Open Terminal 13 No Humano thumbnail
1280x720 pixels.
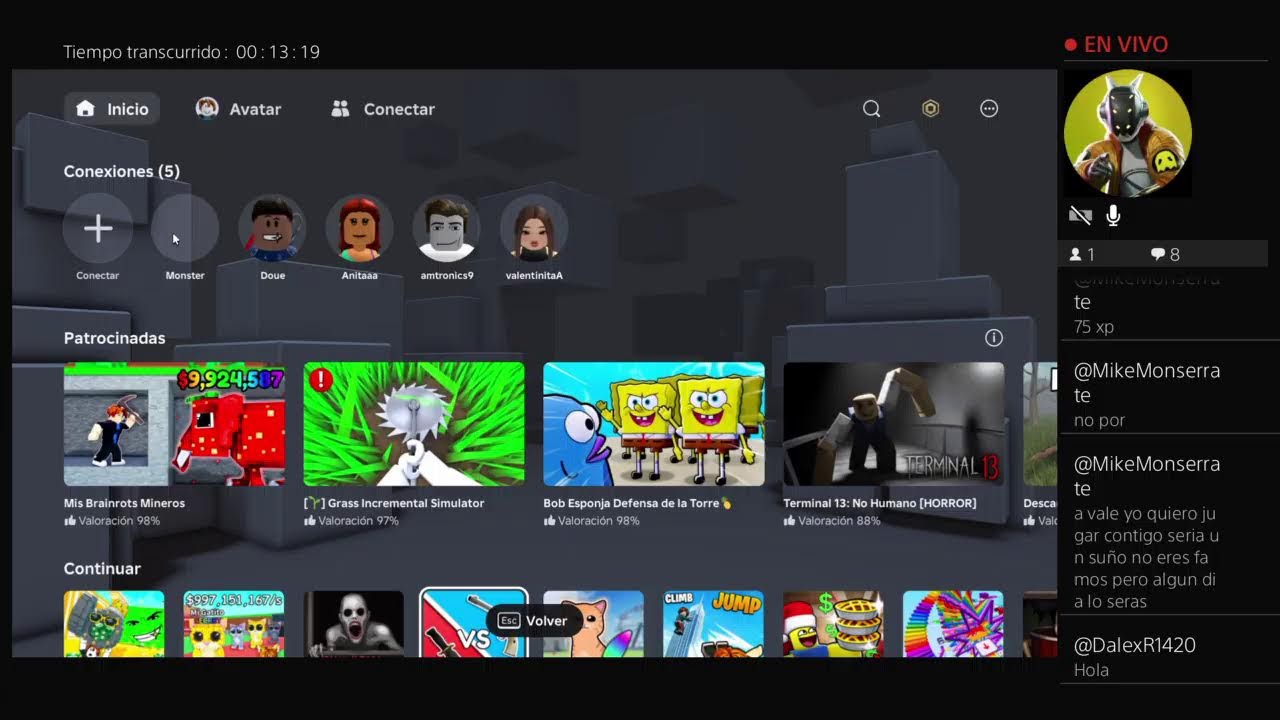pos(894,424)
